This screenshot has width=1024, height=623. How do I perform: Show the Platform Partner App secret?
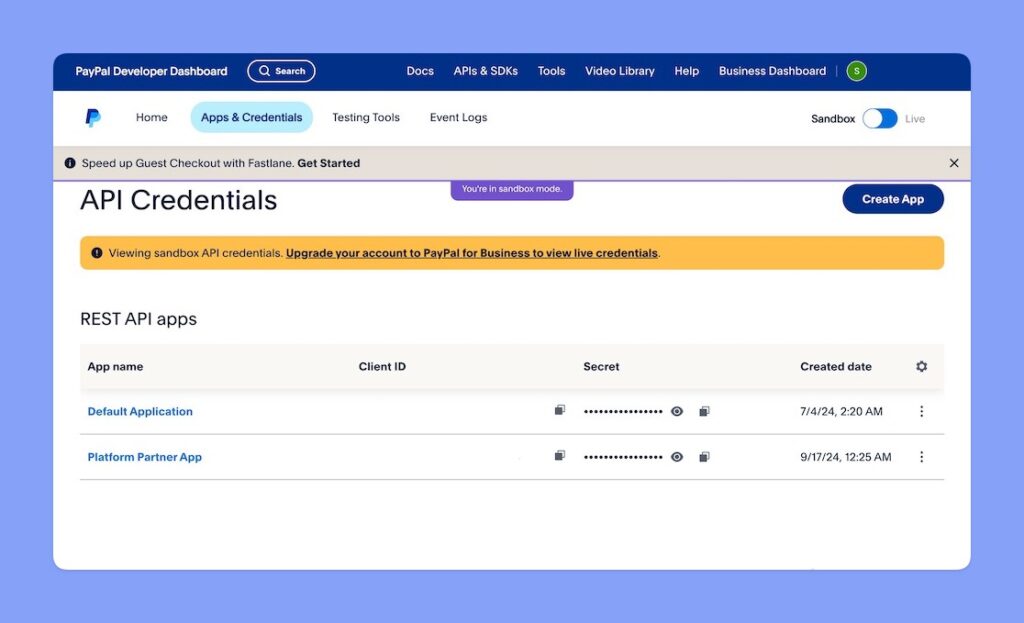click(676, 456)
